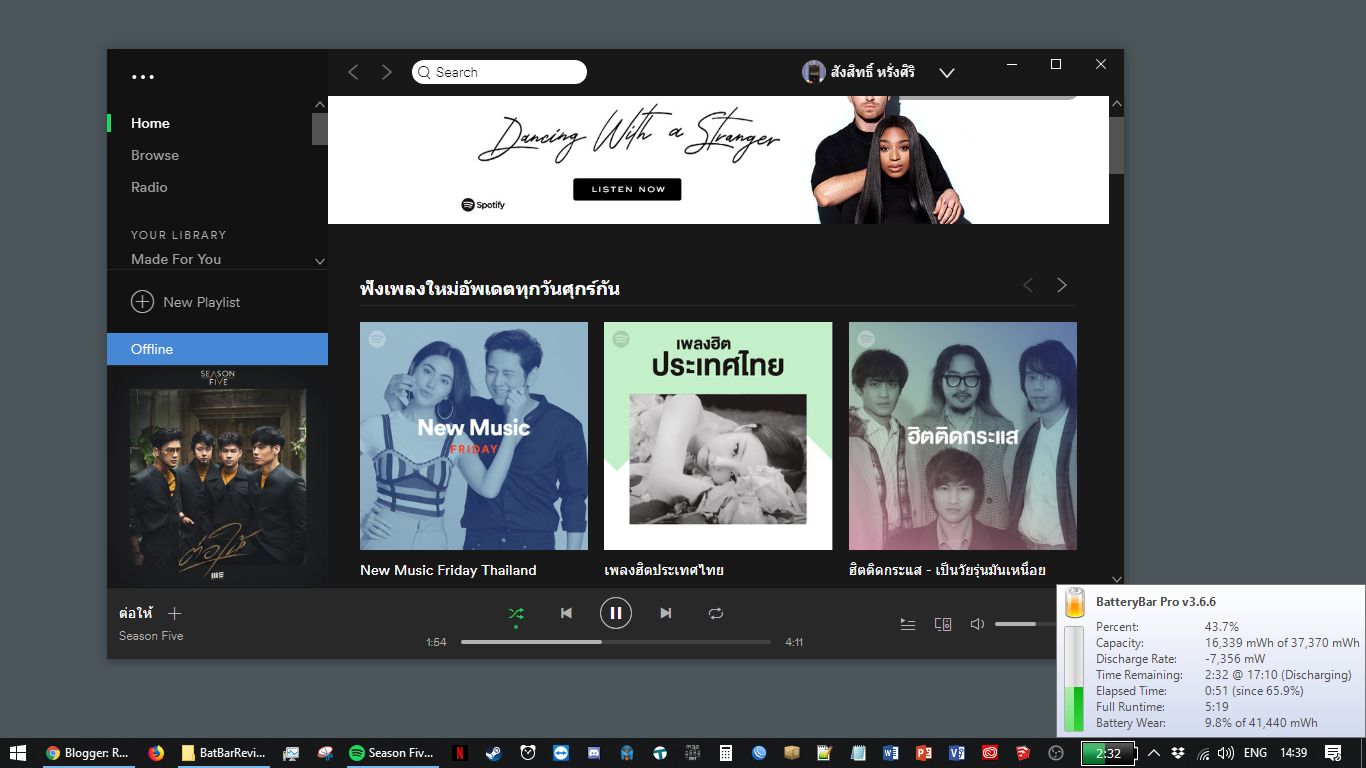The width and height of the screenshot is (1366, 768).
Task: Mute the Spotify volume speaker icon
Action: point(977,624)
